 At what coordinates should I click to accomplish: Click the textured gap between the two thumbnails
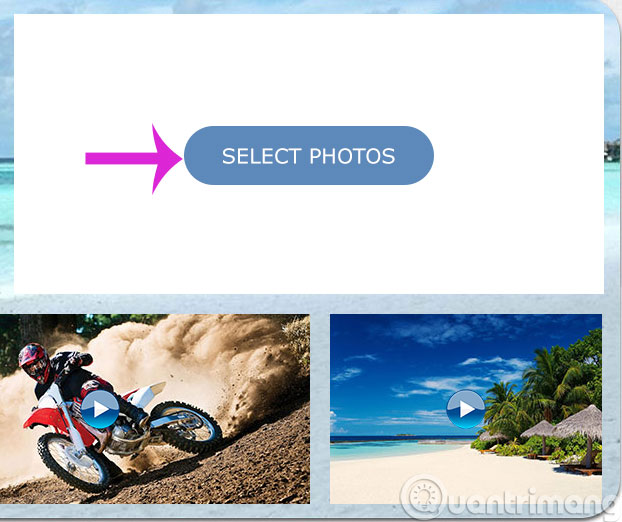[x=320, y=409]
